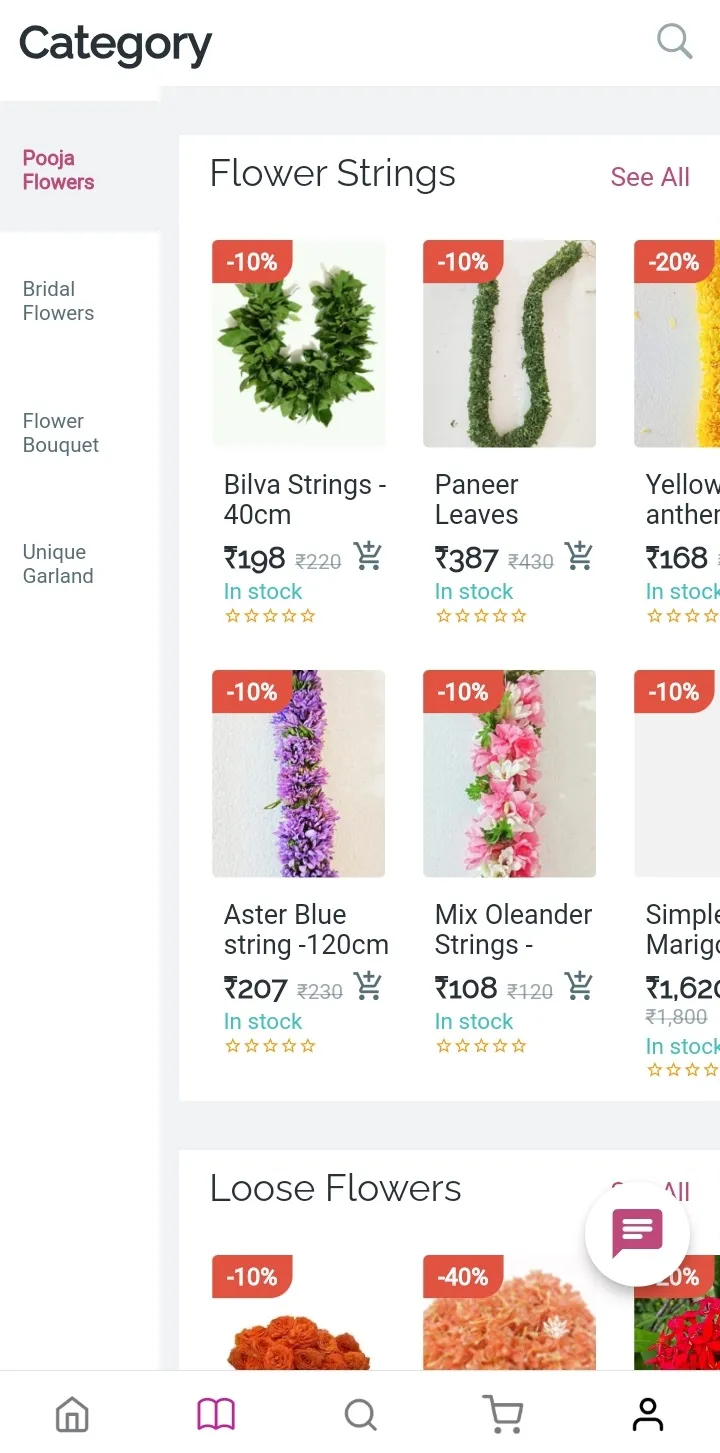Image resolution: width=720 pixels, height=1453 pixels.
Task: Open the category book icon tab
Action: point(216,1414)
